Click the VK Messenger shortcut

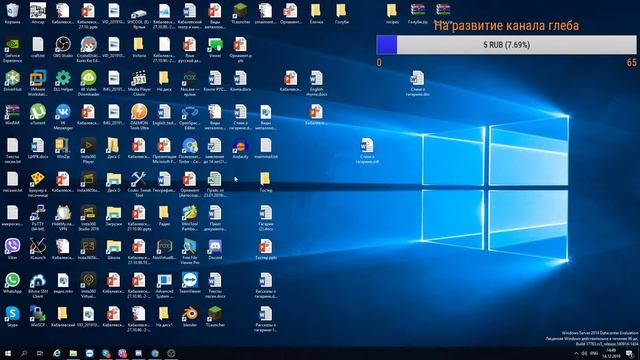point(63,116)
